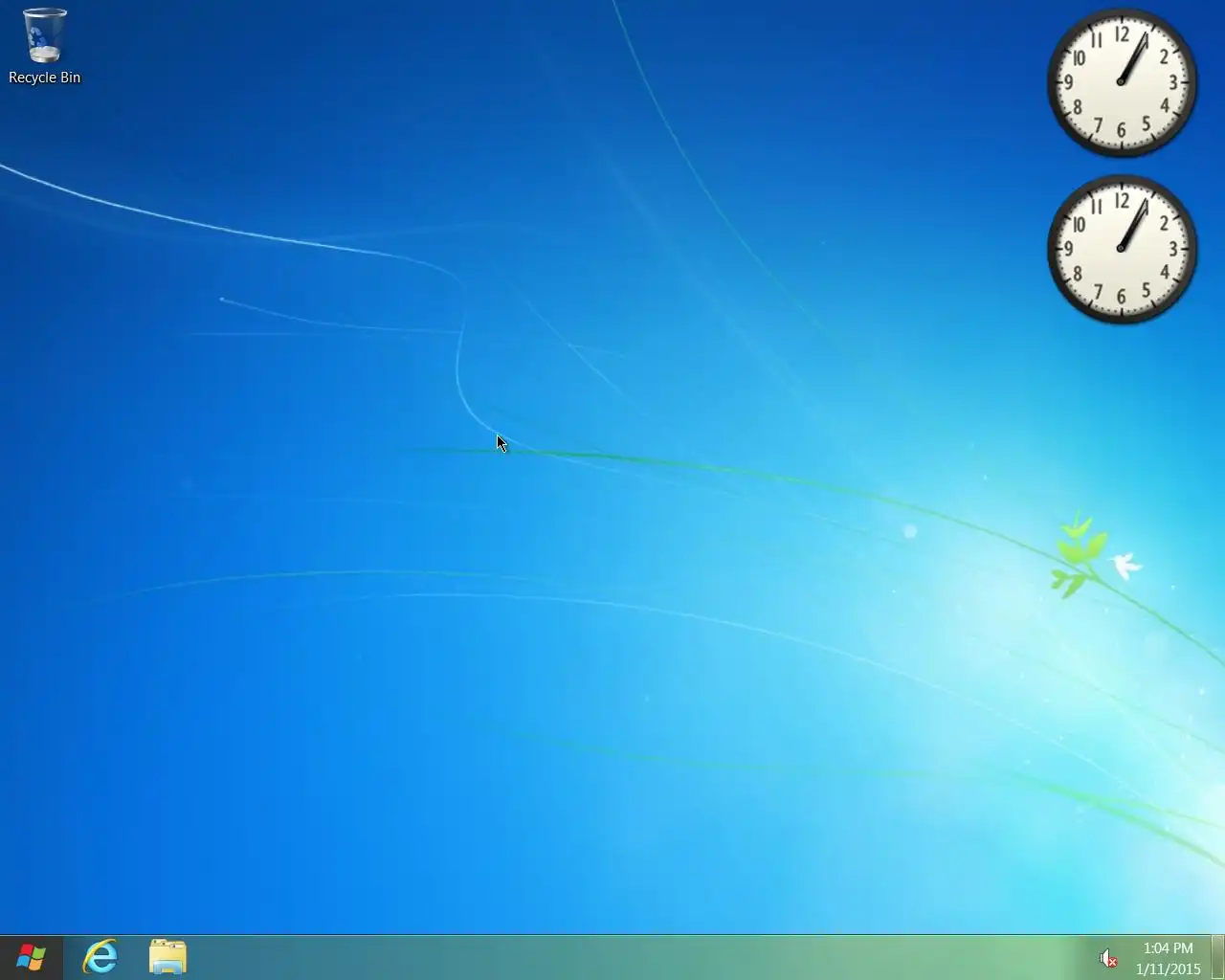Click the Recycle Bin label text
The width and height of the screenshot is (1225, 980).
coord(44,78)
